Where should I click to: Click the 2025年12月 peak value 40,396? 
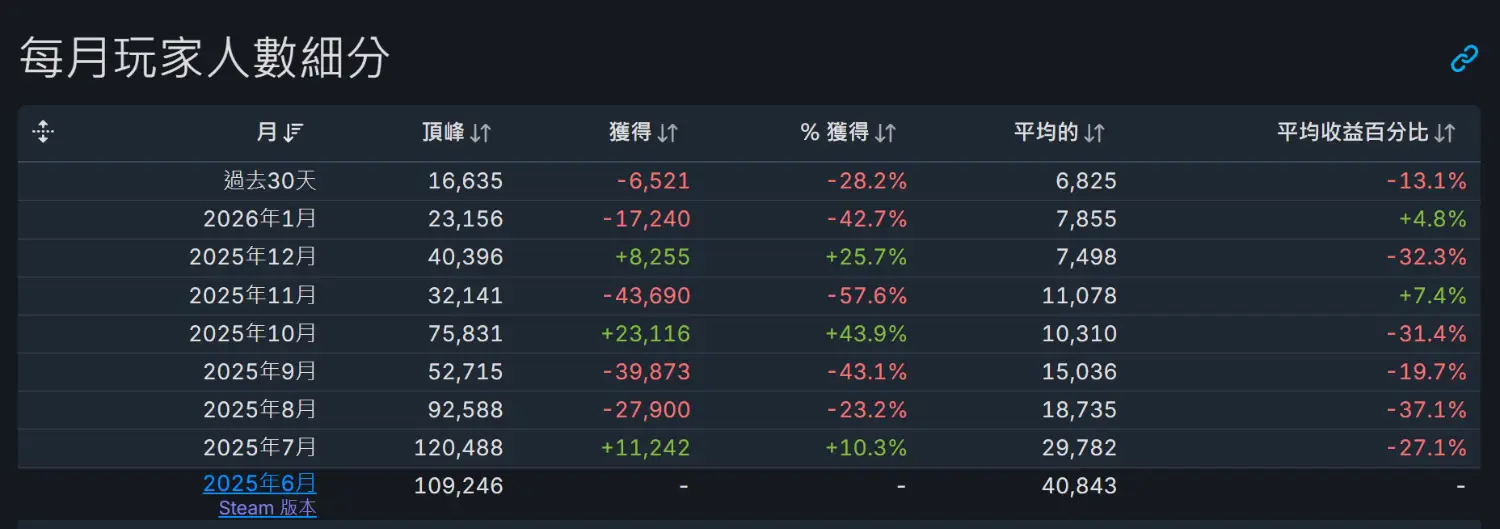pos(466,257)
